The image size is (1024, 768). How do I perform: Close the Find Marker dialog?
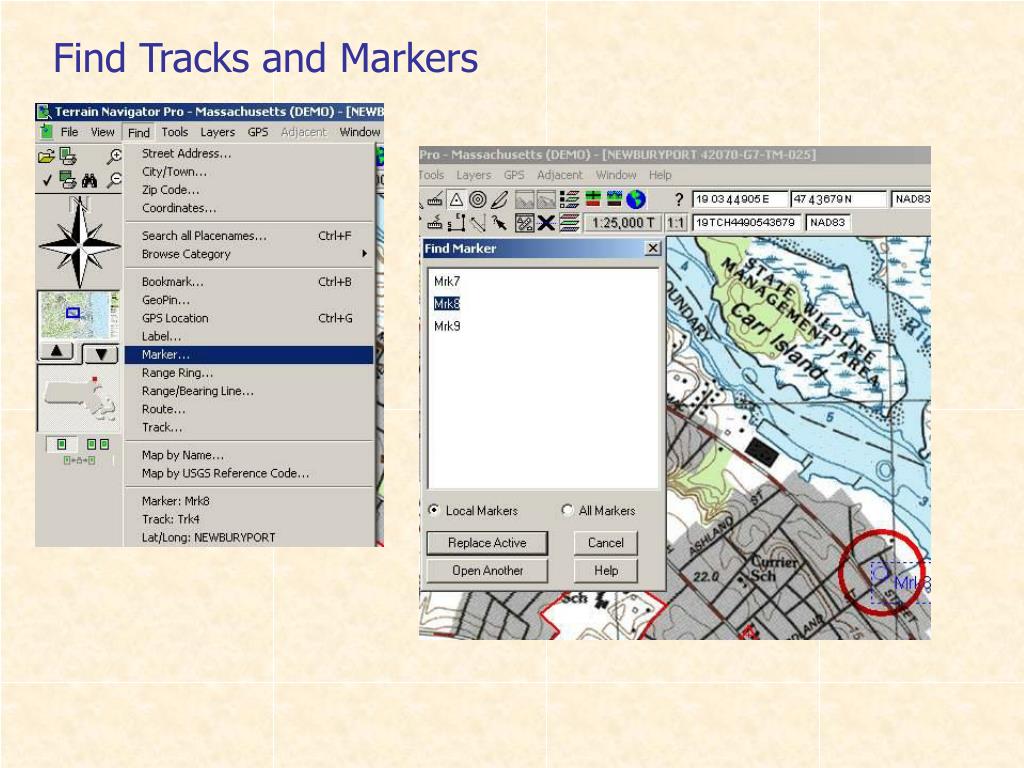652,248
